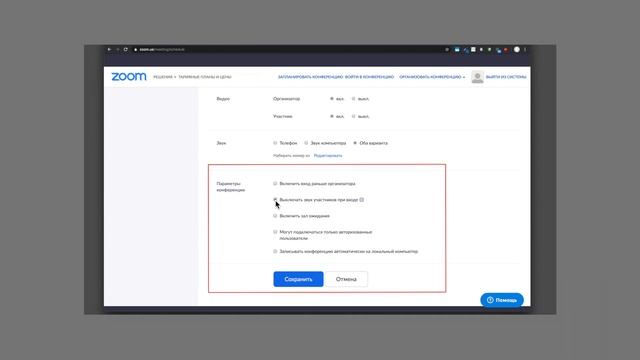
Task: Click the Отмена button
Action: coord(346,279)
